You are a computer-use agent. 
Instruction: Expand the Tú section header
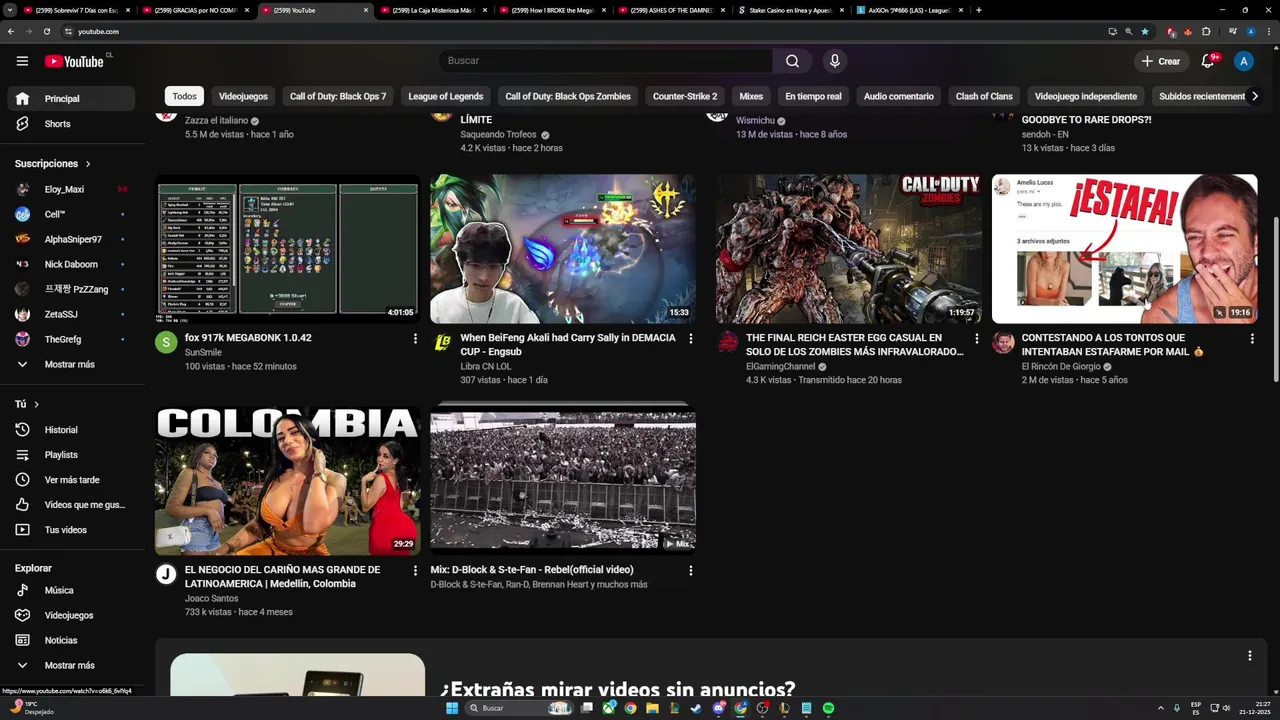pos(27,404)
